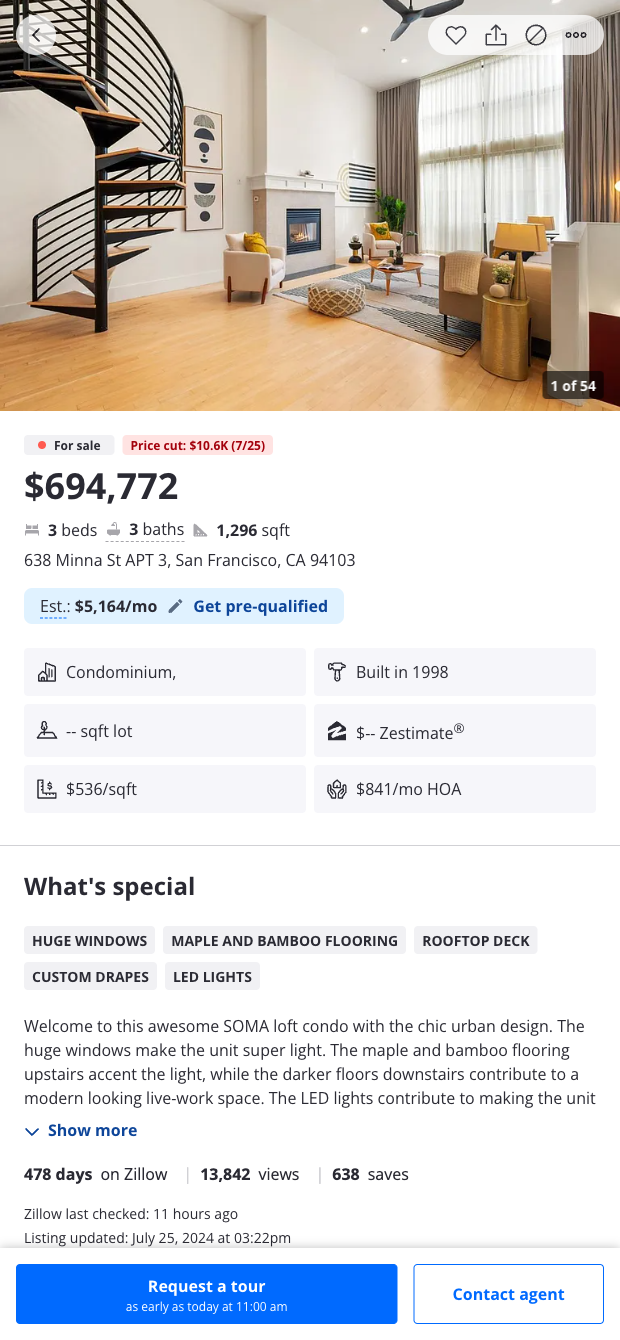Save home with heart icon

click(456, 36)
